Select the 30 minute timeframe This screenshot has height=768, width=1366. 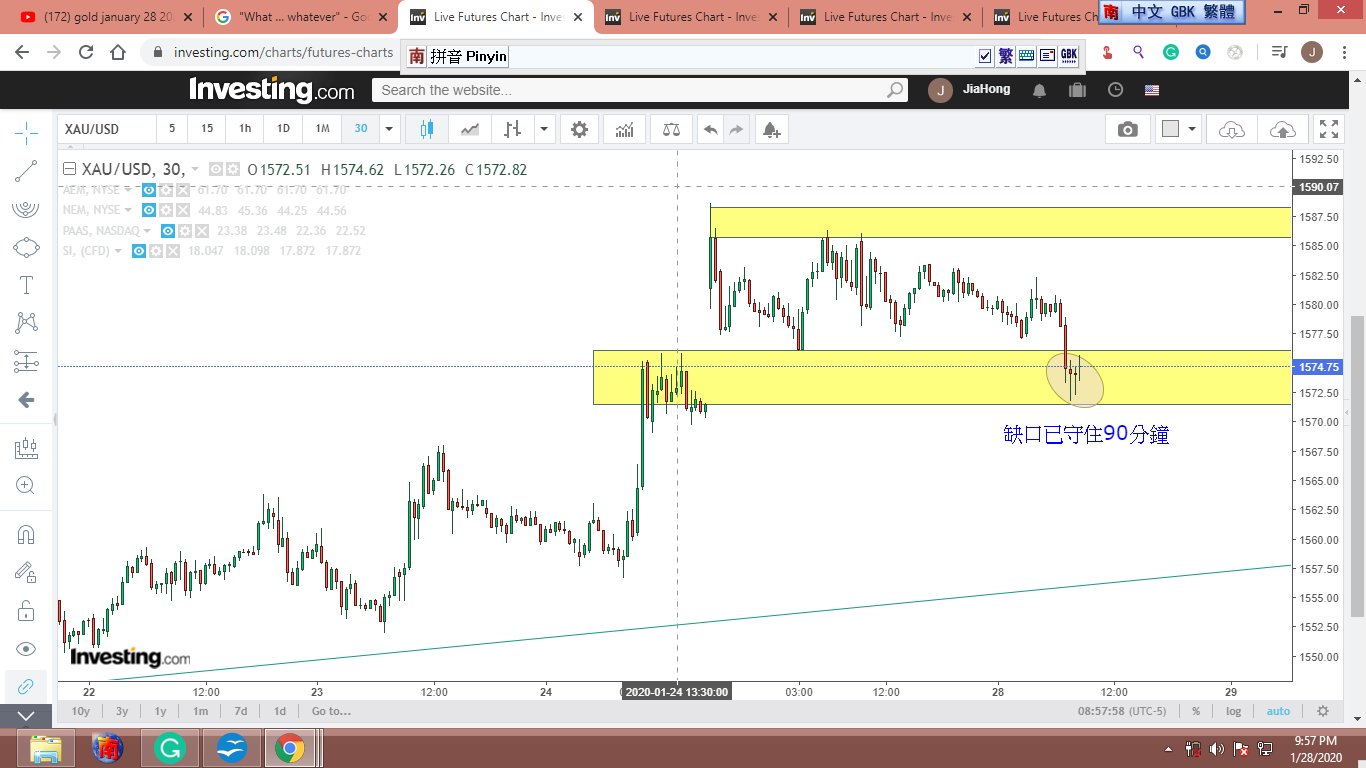pos(361,129)
